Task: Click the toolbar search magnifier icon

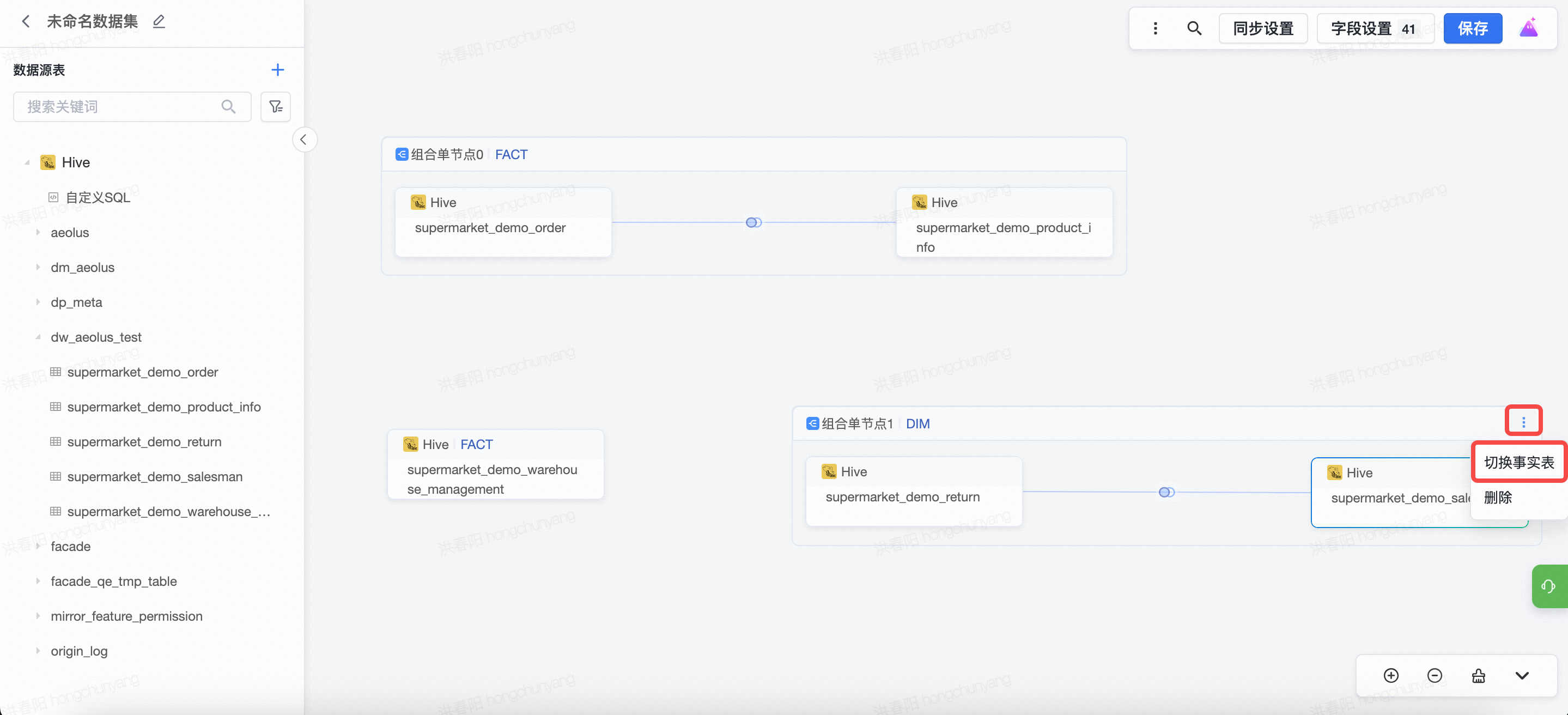Action: tap(1194, 28)
